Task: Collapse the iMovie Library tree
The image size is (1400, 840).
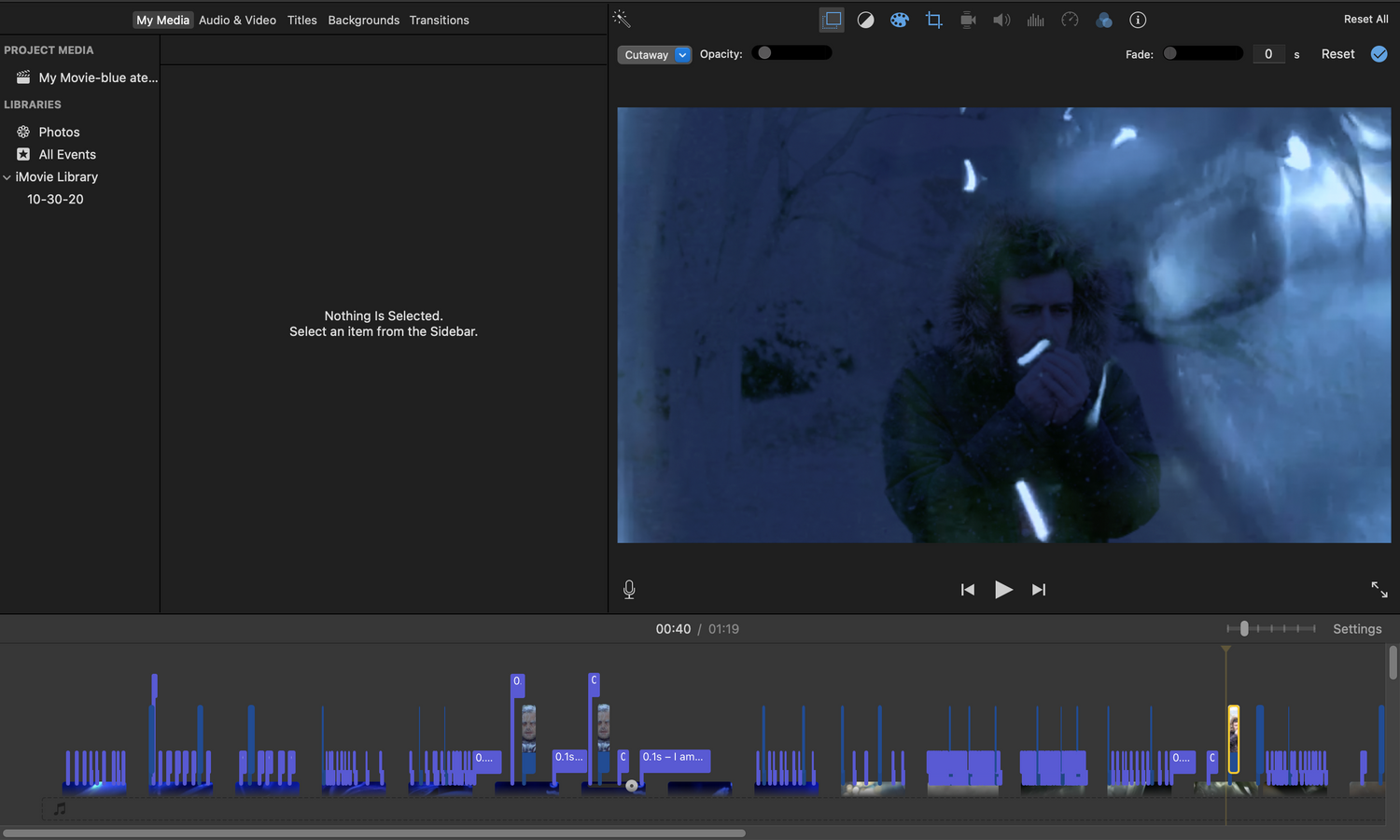Action: tap(7, 177)
